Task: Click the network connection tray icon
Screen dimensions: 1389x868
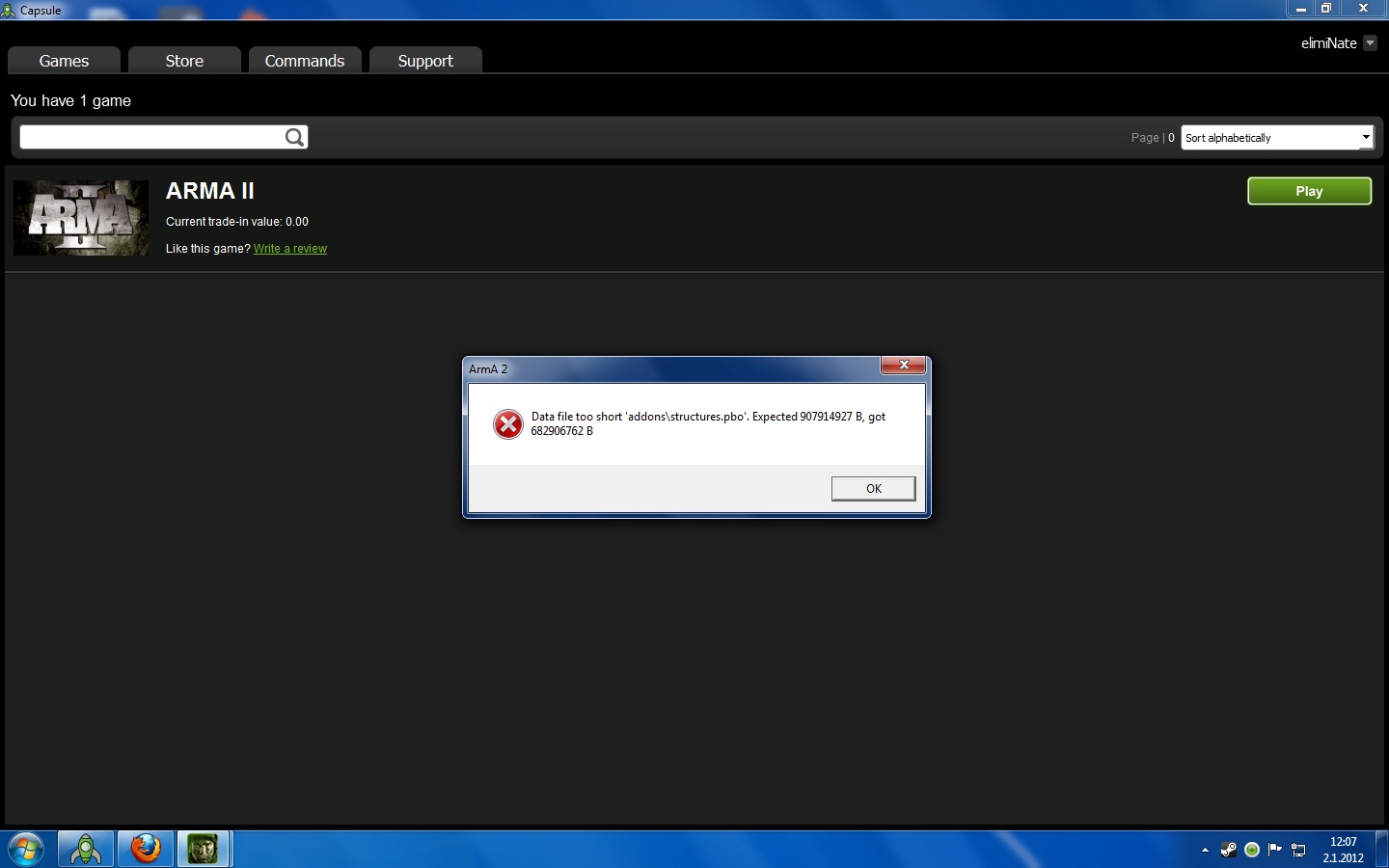Action: (1299, 850)
